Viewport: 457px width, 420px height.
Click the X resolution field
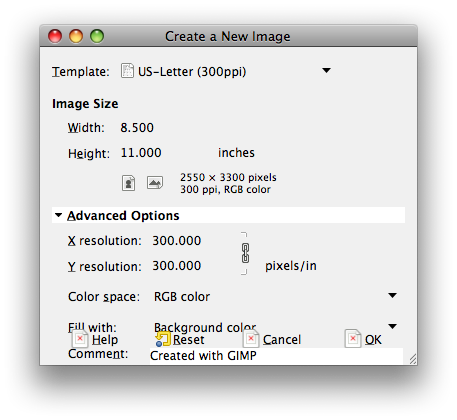pos(177,241)
